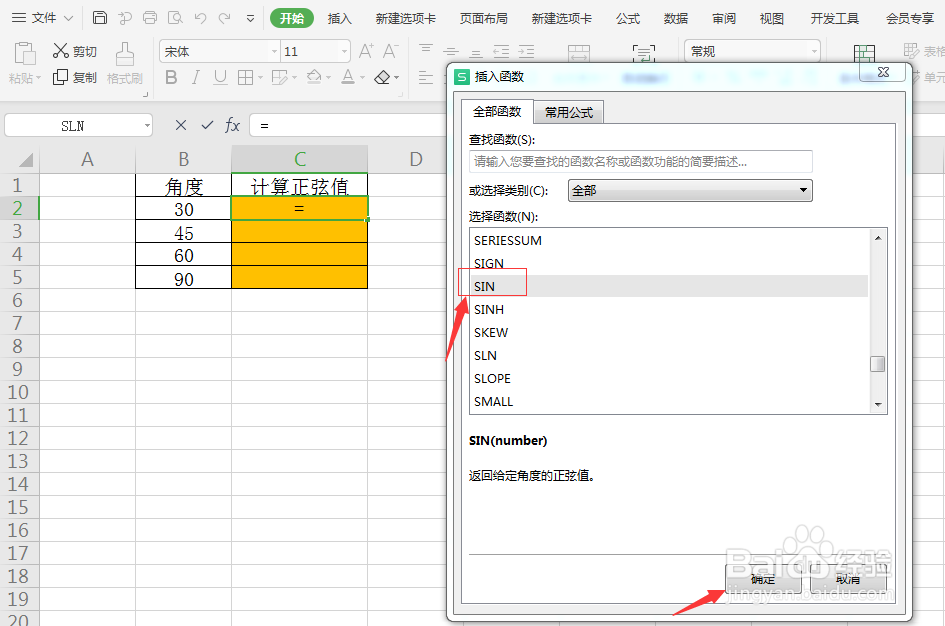
Task: Click the Print icon in quick access toolbar
Action: click(x=150, y=18)
